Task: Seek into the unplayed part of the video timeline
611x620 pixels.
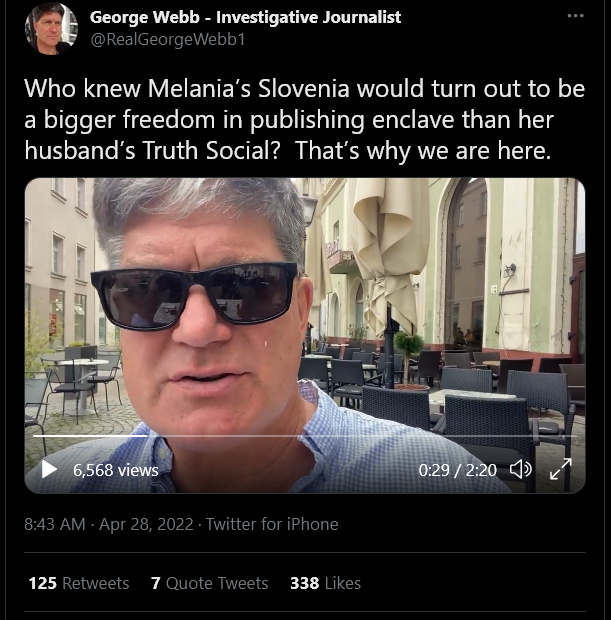Action: point(362,436)
